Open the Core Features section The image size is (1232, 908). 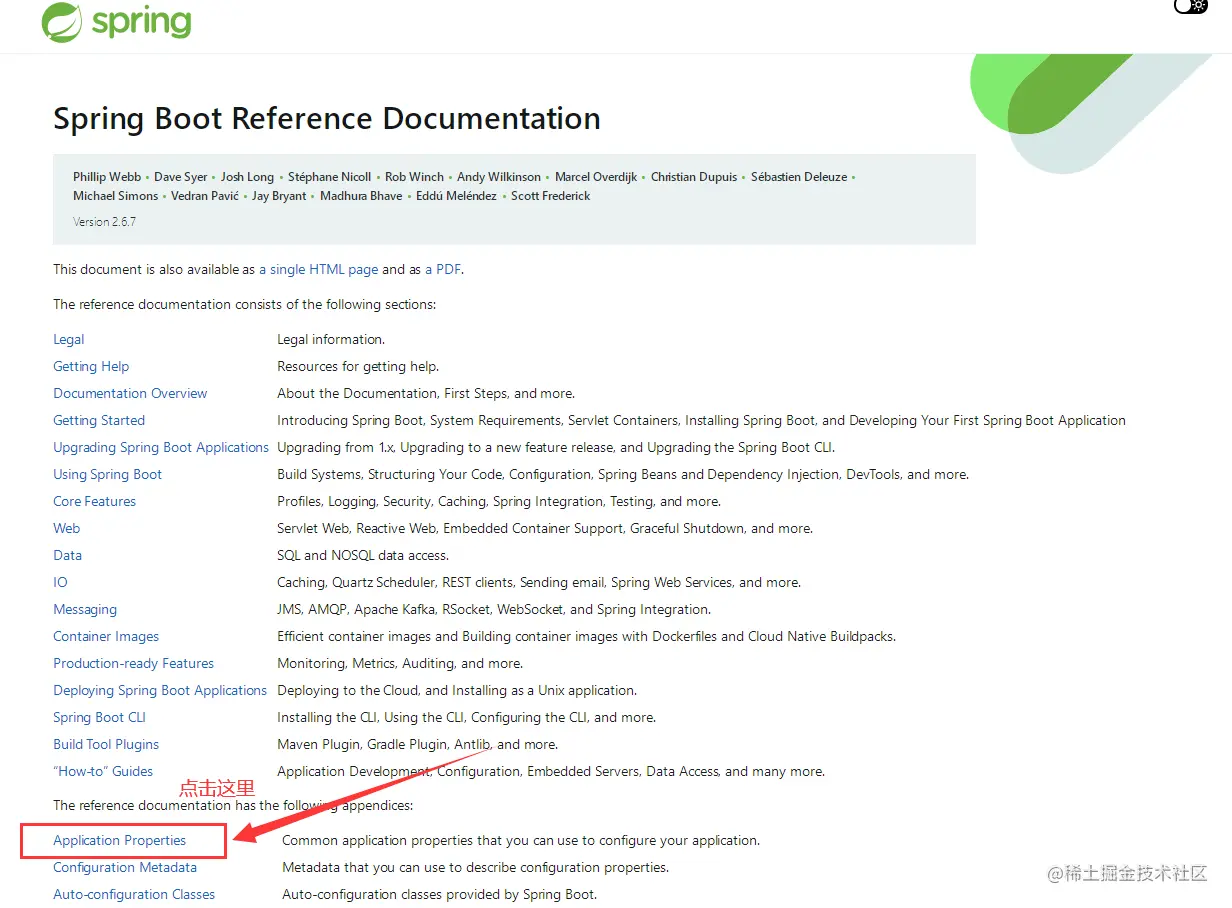(94, 502)
